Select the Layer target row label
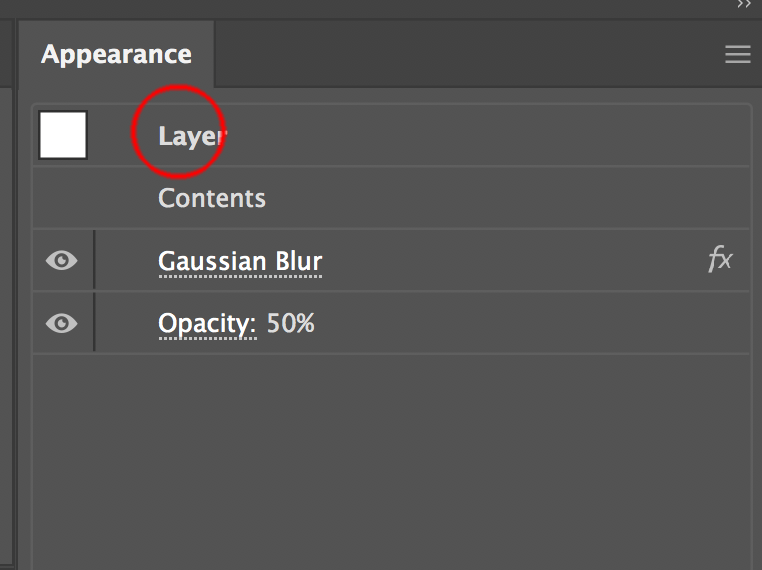 (190, 136)
